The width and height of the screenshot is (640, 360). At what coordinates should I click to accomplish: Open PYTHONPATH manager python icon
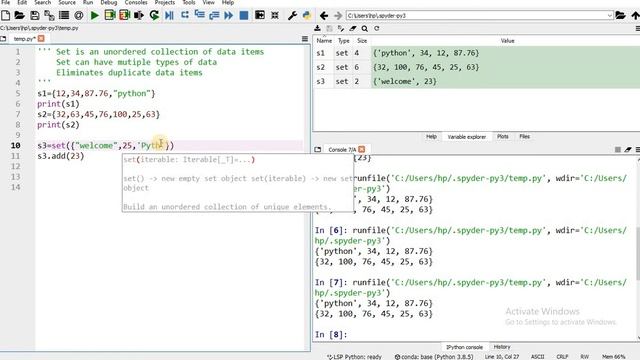[x=307, y=16]
